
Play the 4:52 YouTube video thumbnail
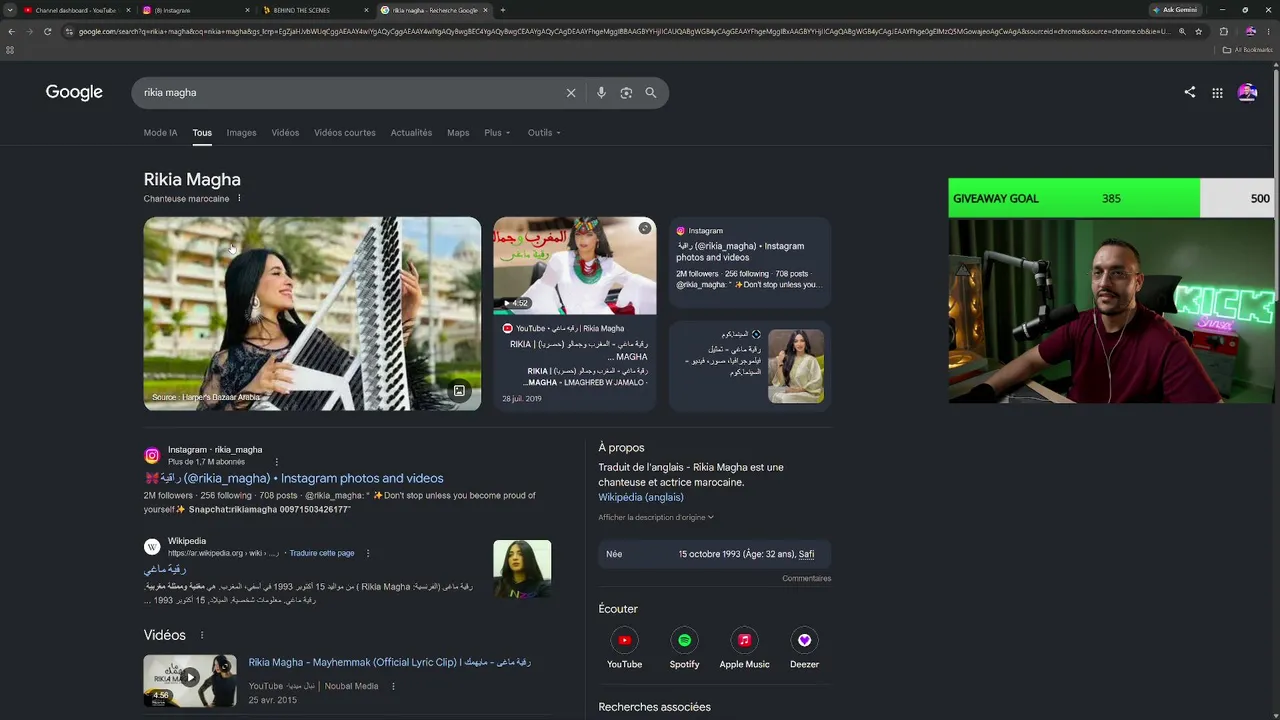pyautogui.click(x=575, y=266)
